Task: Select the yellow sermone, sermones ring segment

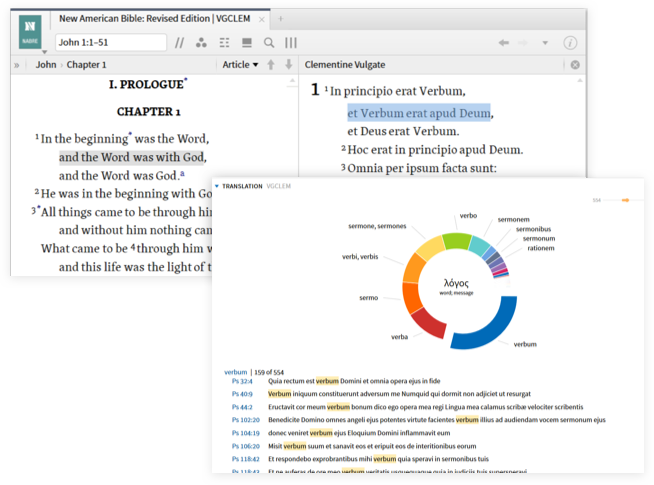Action: [430, 248]
